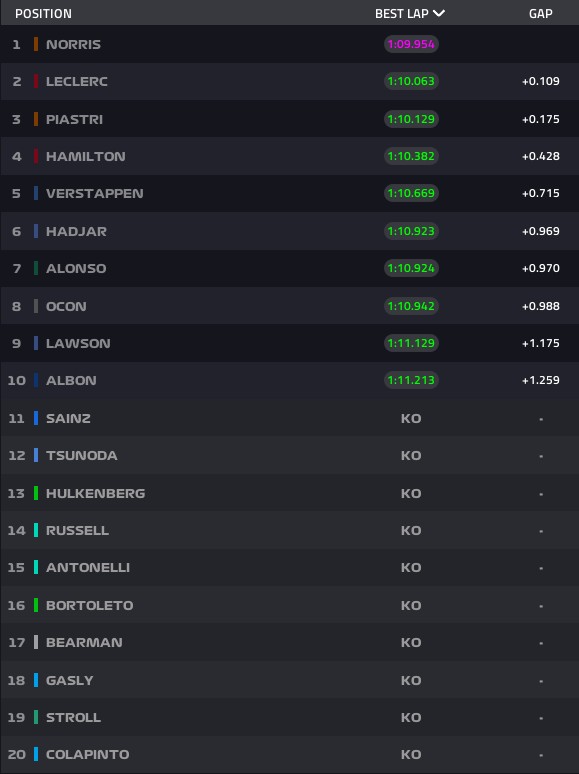Click the light blue stripe beside Colapinto
The height and width of the screenshot is (774, 579).
click(36, 754)
